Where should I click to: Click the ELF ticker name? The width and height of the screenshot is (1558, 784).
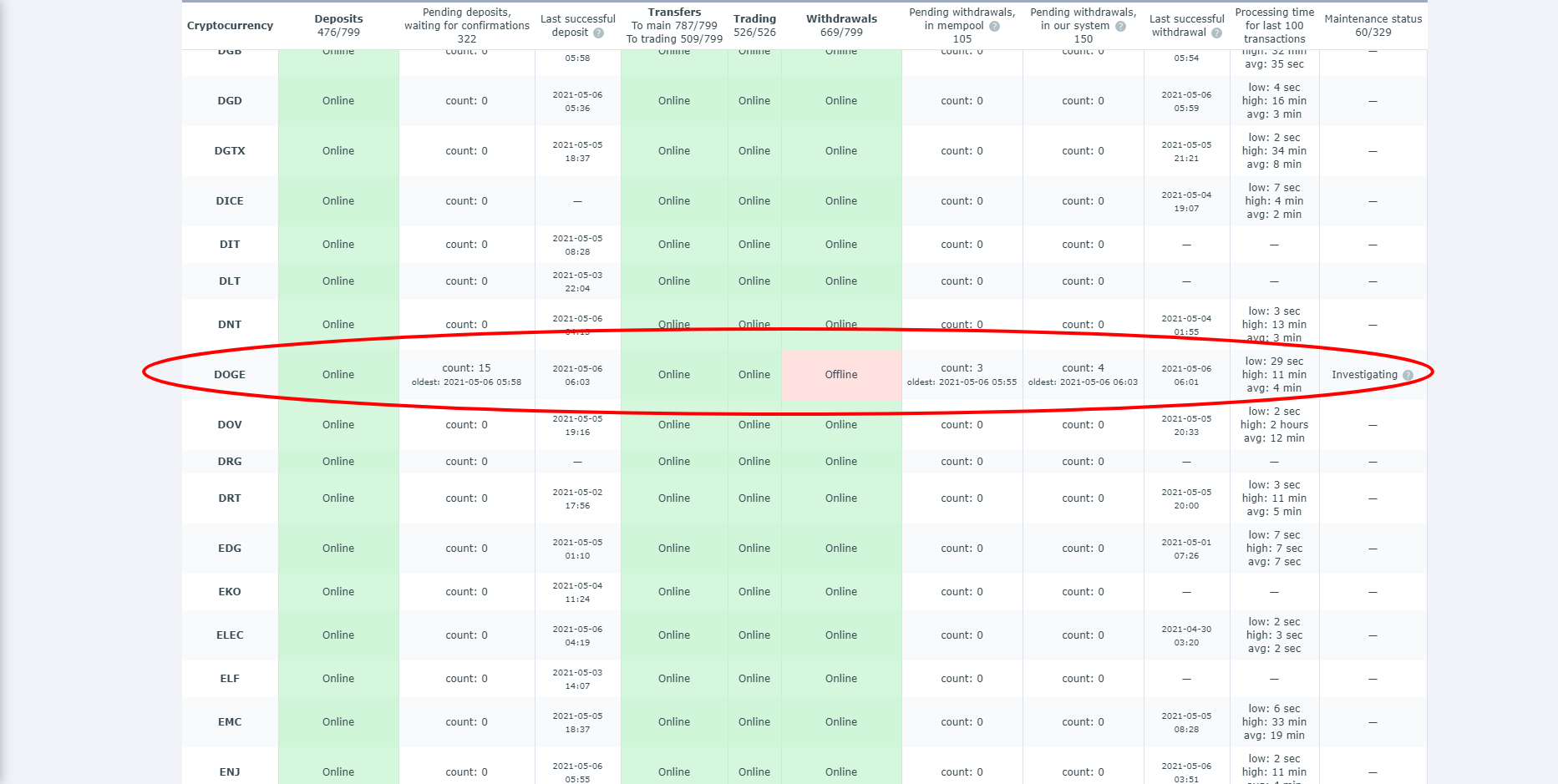230,679
